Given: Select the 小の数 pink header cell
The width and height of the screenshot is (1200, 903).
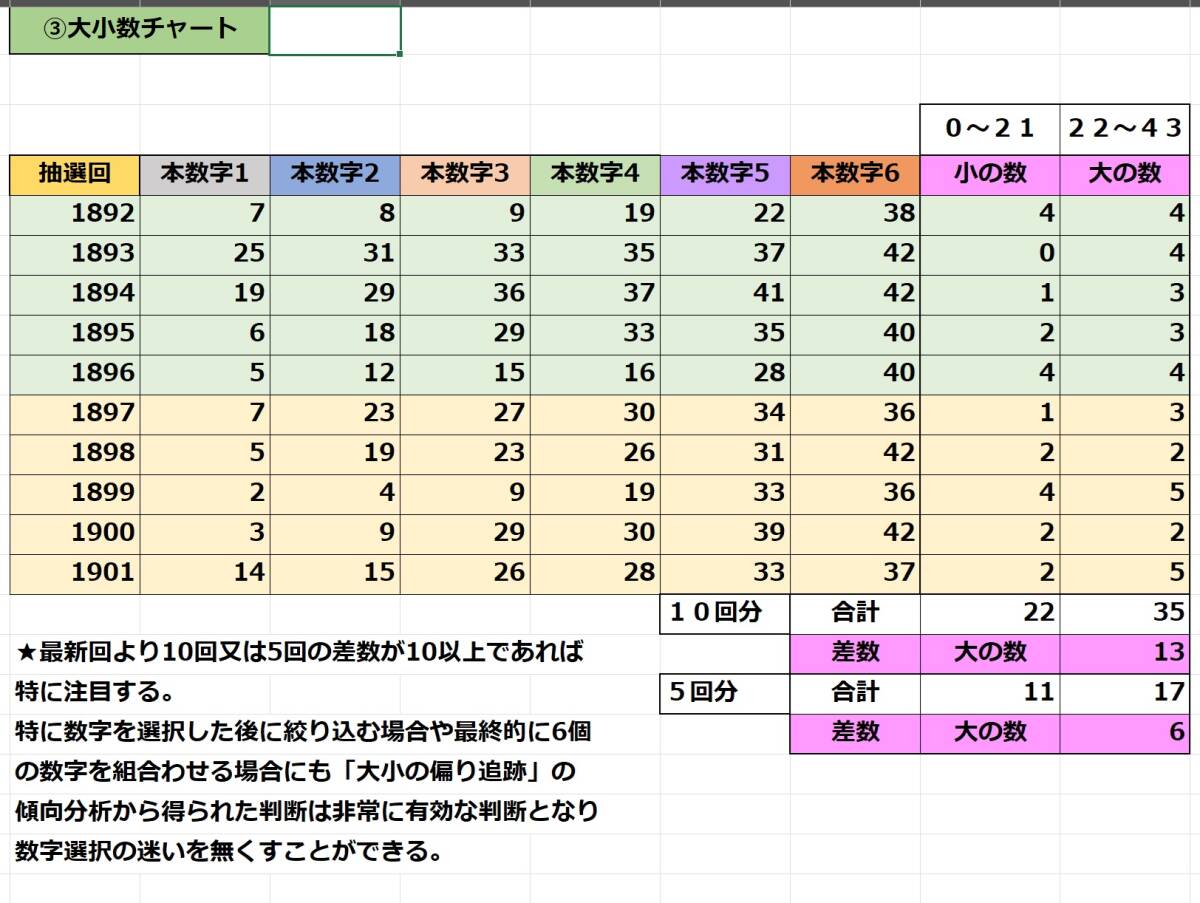Looking at the screenshot, I should pyautogui.click(x=990, y=174).
